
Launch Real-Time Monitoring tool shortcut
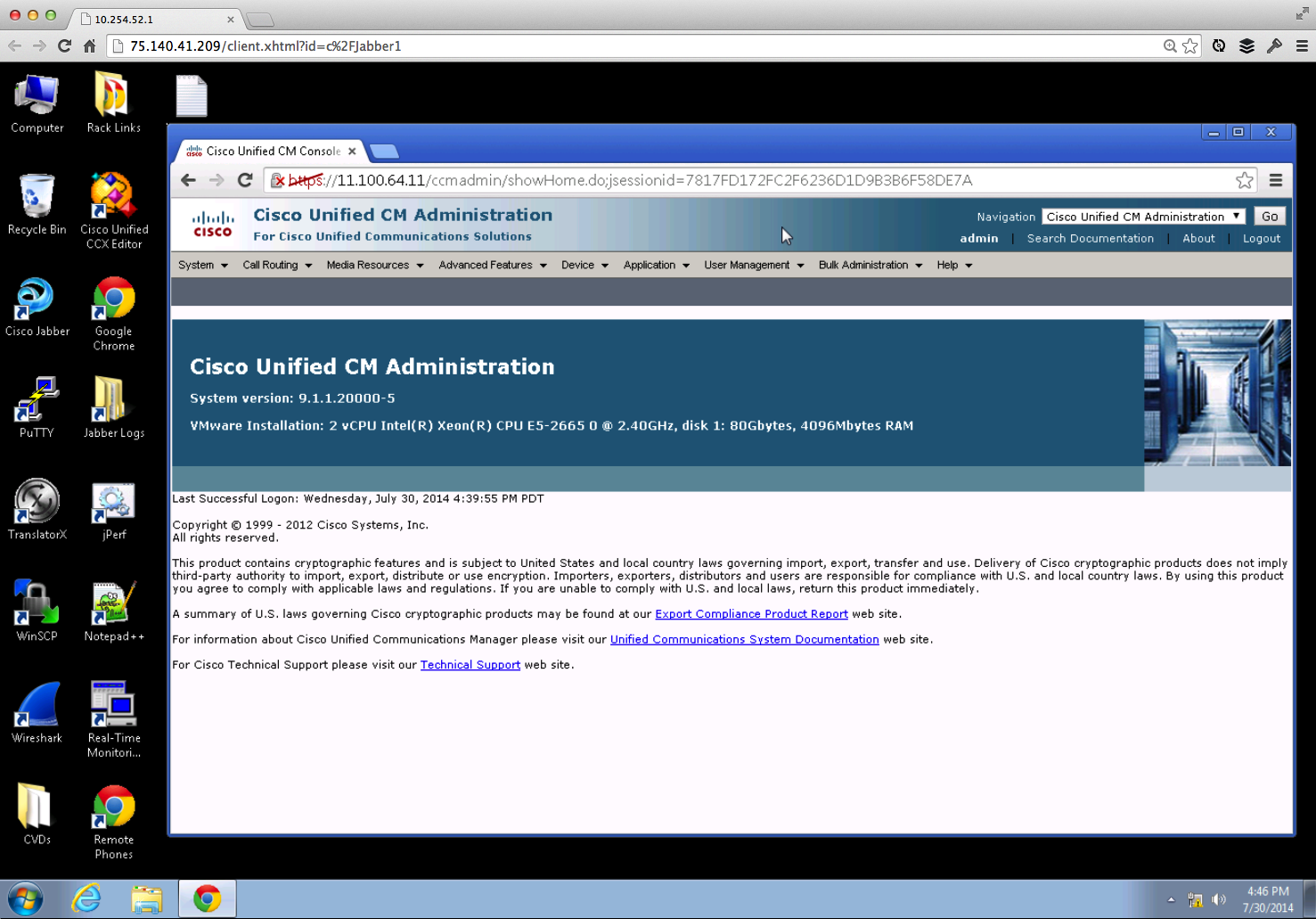point(113,719)
